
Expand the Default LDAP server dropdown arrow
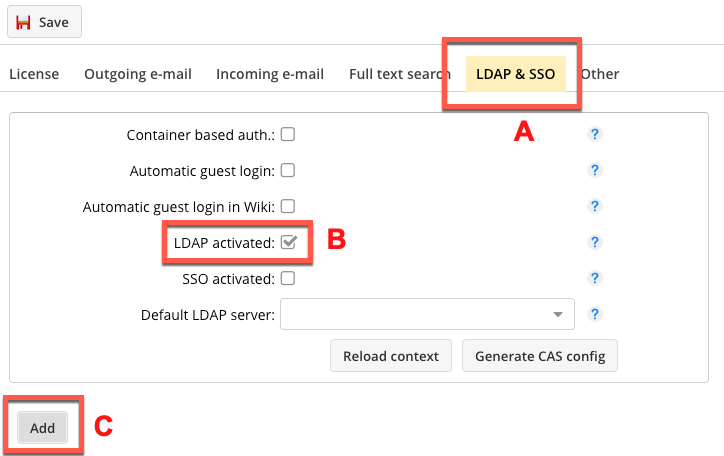pyautogui.click(x=558, y=314)
